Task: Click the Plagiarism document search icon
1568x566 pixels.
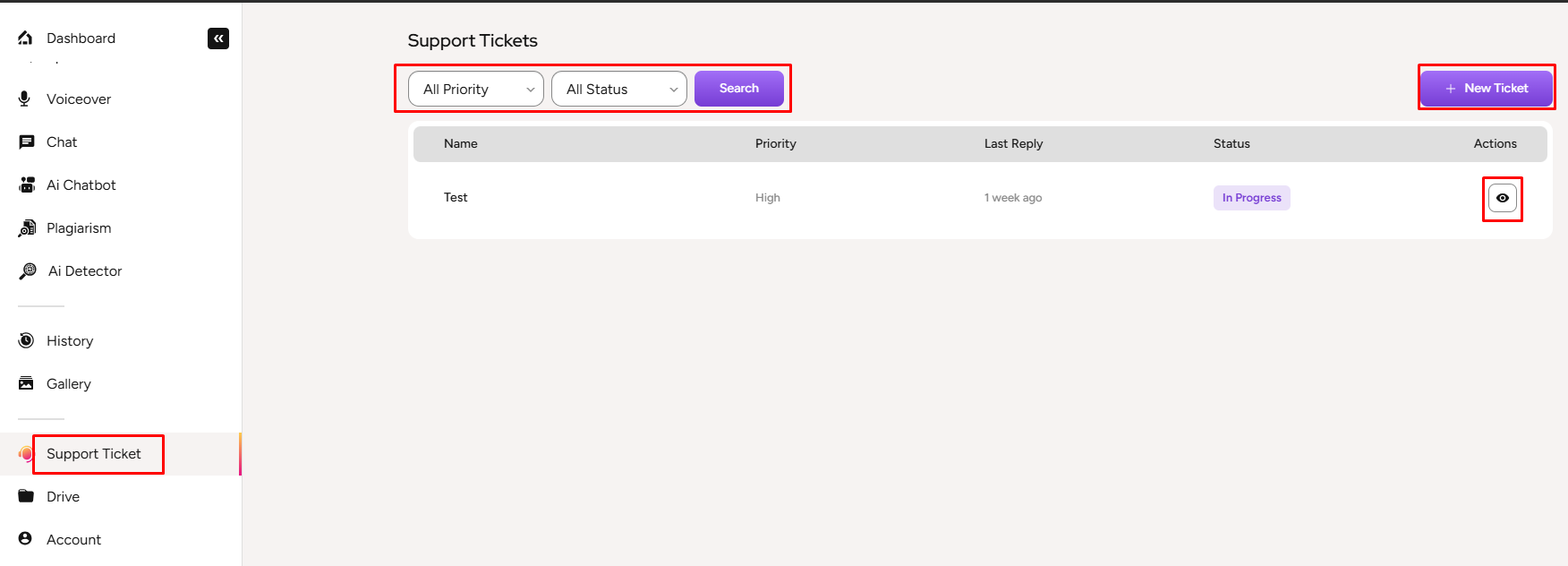Action: pyautogui.click(x=27, y=228)
